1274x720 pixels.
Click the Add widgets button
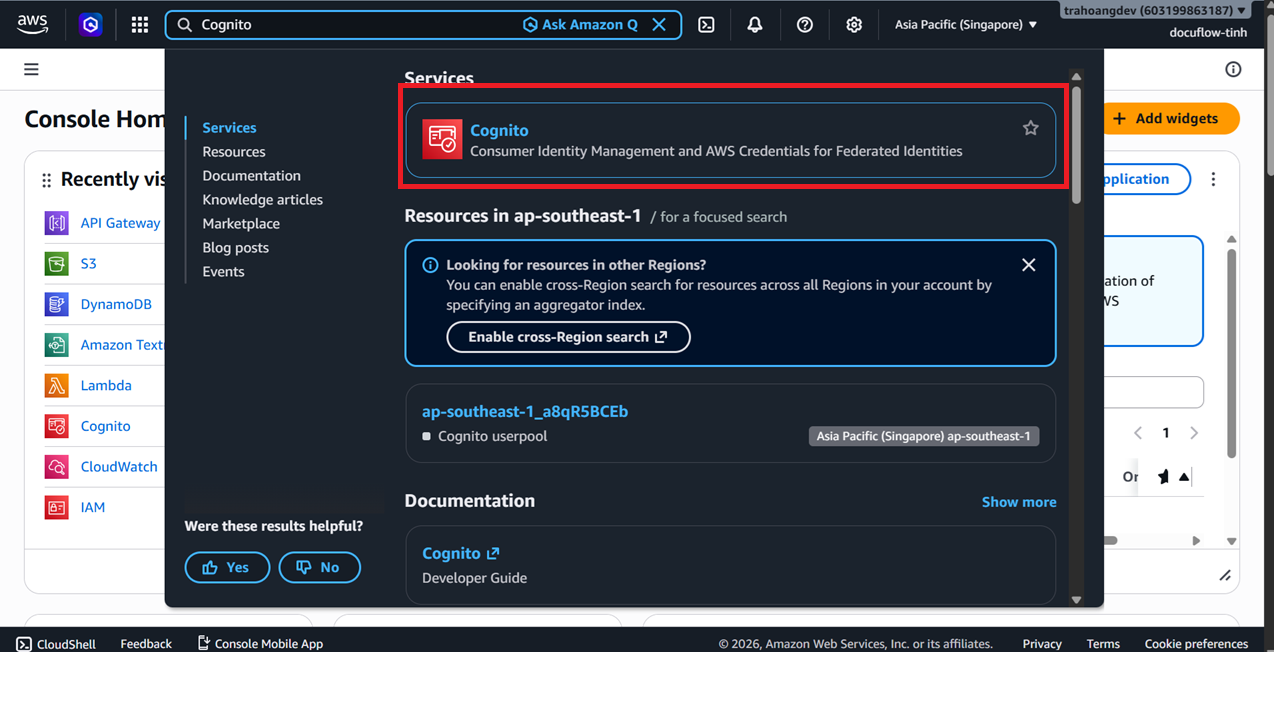point(1171,118)
